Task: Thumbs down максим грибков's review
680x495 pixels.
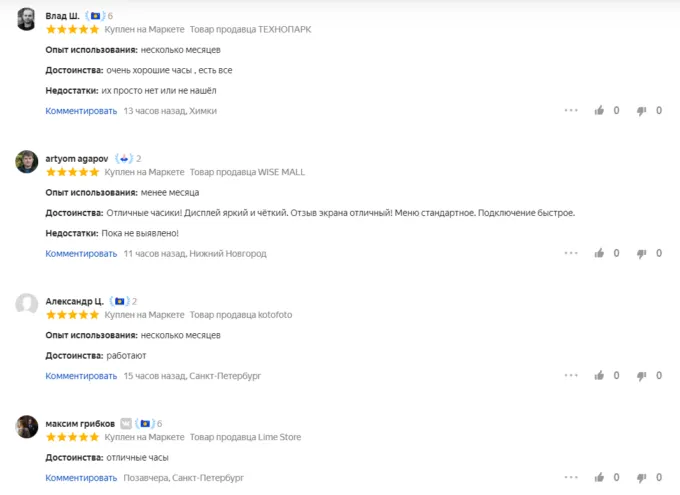Action: pyautogui.click(x=642, y=478)
